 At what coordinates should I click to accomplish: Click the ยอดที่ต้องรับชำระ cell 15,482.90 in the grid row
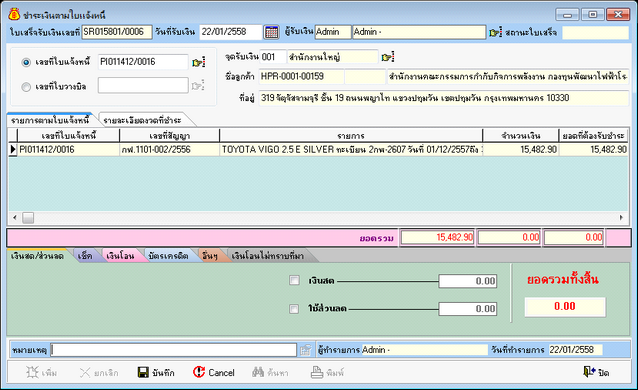pyautogui.click(x=593, y=149)
